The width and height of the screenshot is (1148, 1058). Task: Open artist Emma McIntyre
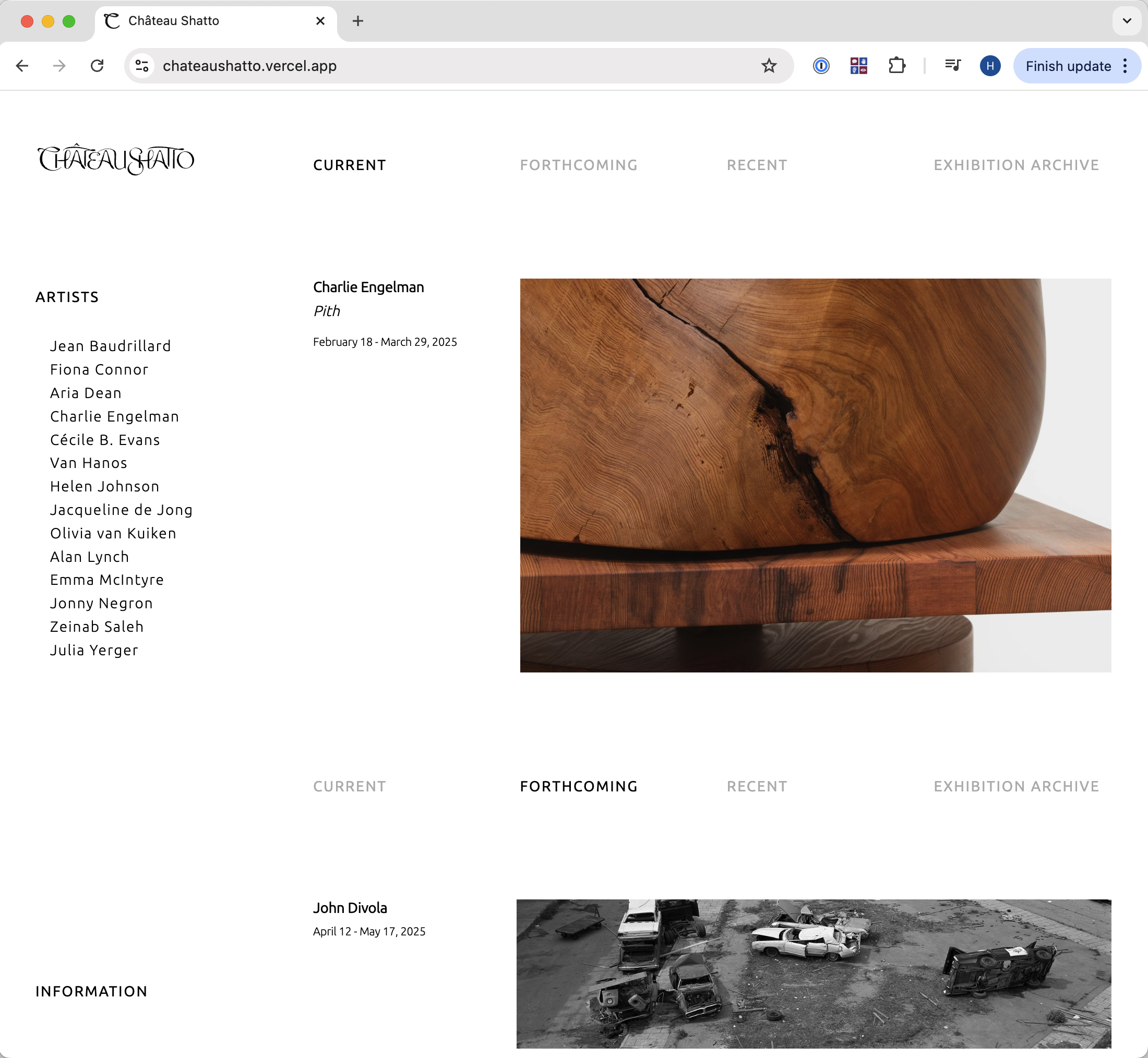click(x=107, y=580)
